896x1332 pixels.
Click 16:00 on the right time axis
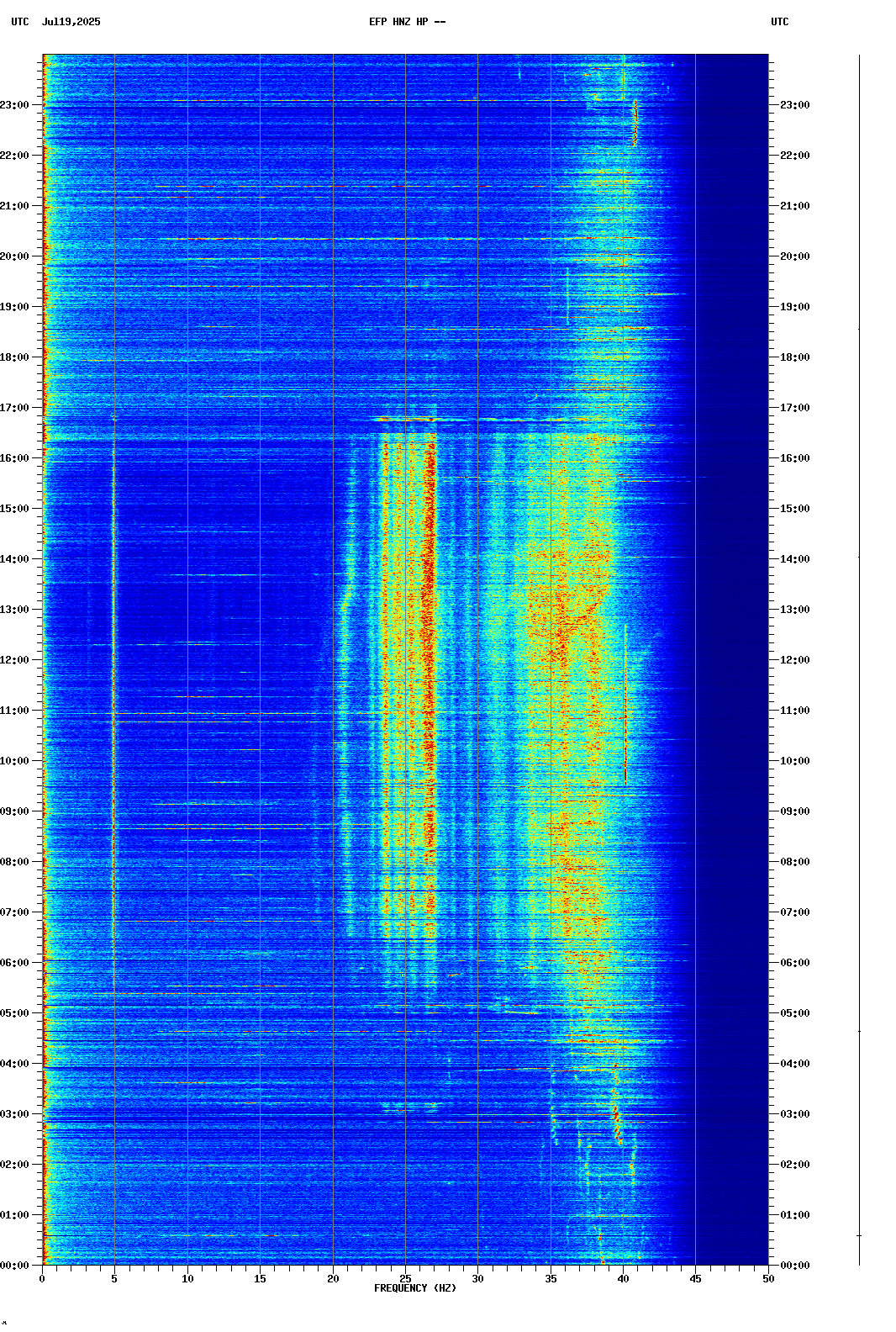point(795,458)
